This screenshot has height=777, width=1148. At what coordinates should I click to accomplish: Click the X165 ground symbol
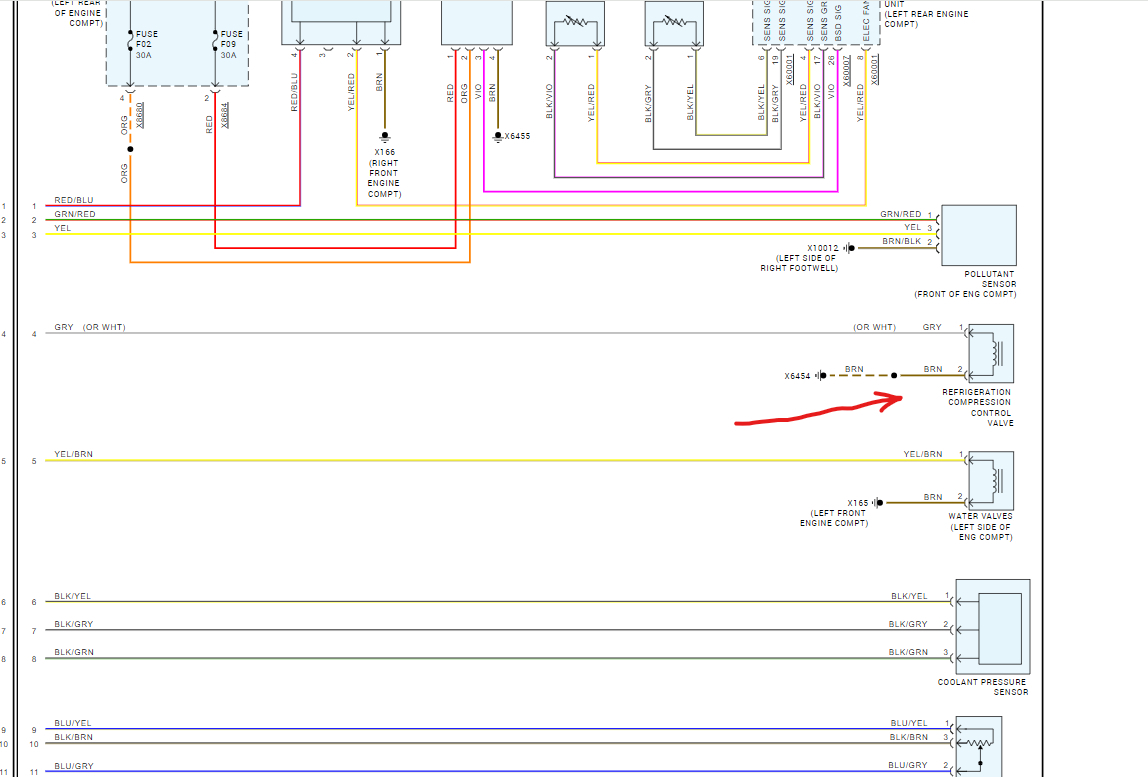click(877, 503)
